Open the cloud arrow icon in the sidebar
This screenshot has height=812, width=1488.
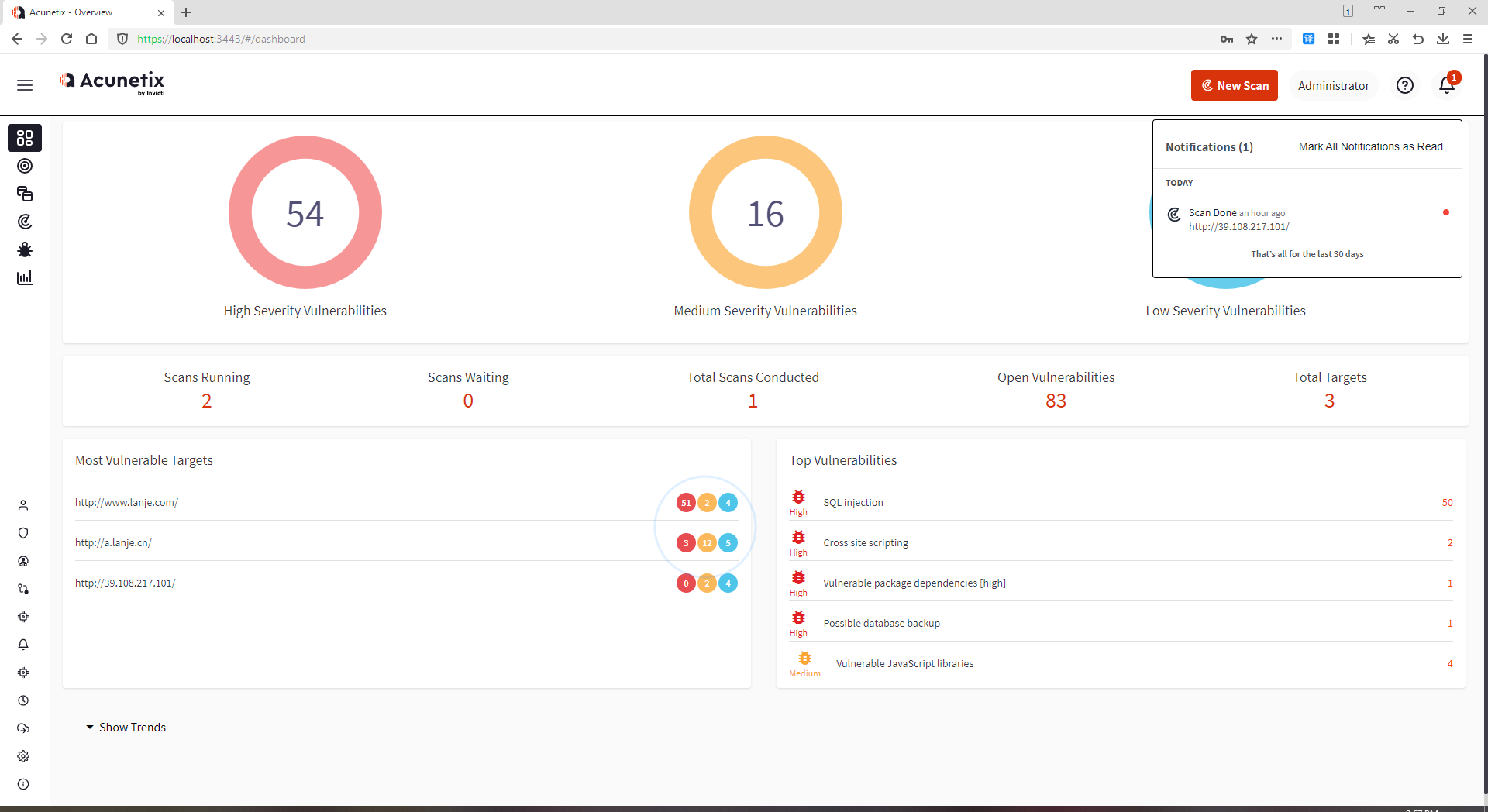click(x=23, y=728)
